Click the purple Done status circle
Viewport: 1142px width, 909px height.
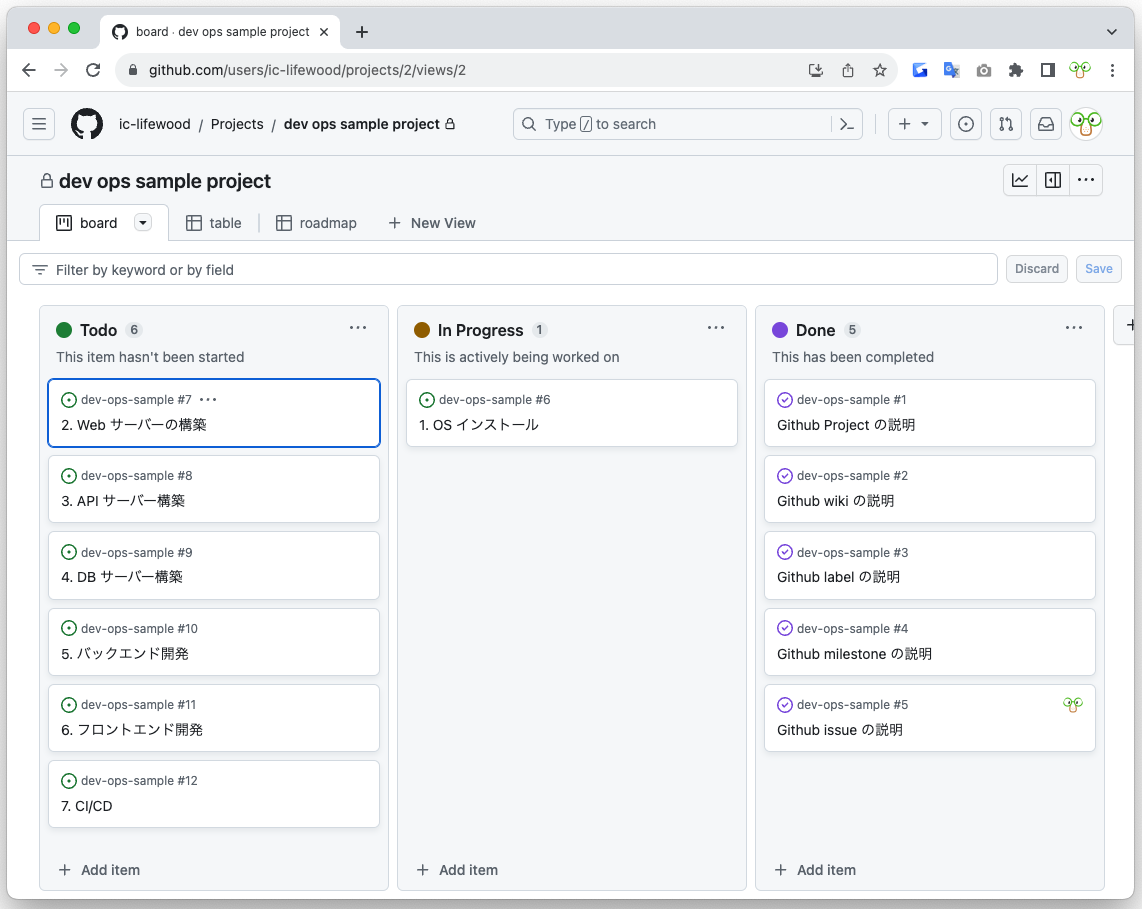(780, 330)
